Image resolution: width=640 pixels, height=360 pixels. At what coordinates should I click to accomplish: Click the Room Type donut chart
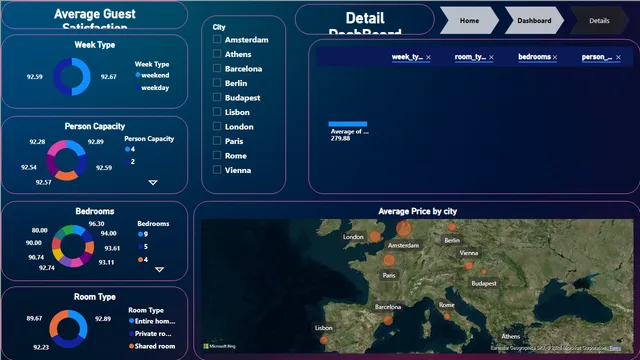68,329
